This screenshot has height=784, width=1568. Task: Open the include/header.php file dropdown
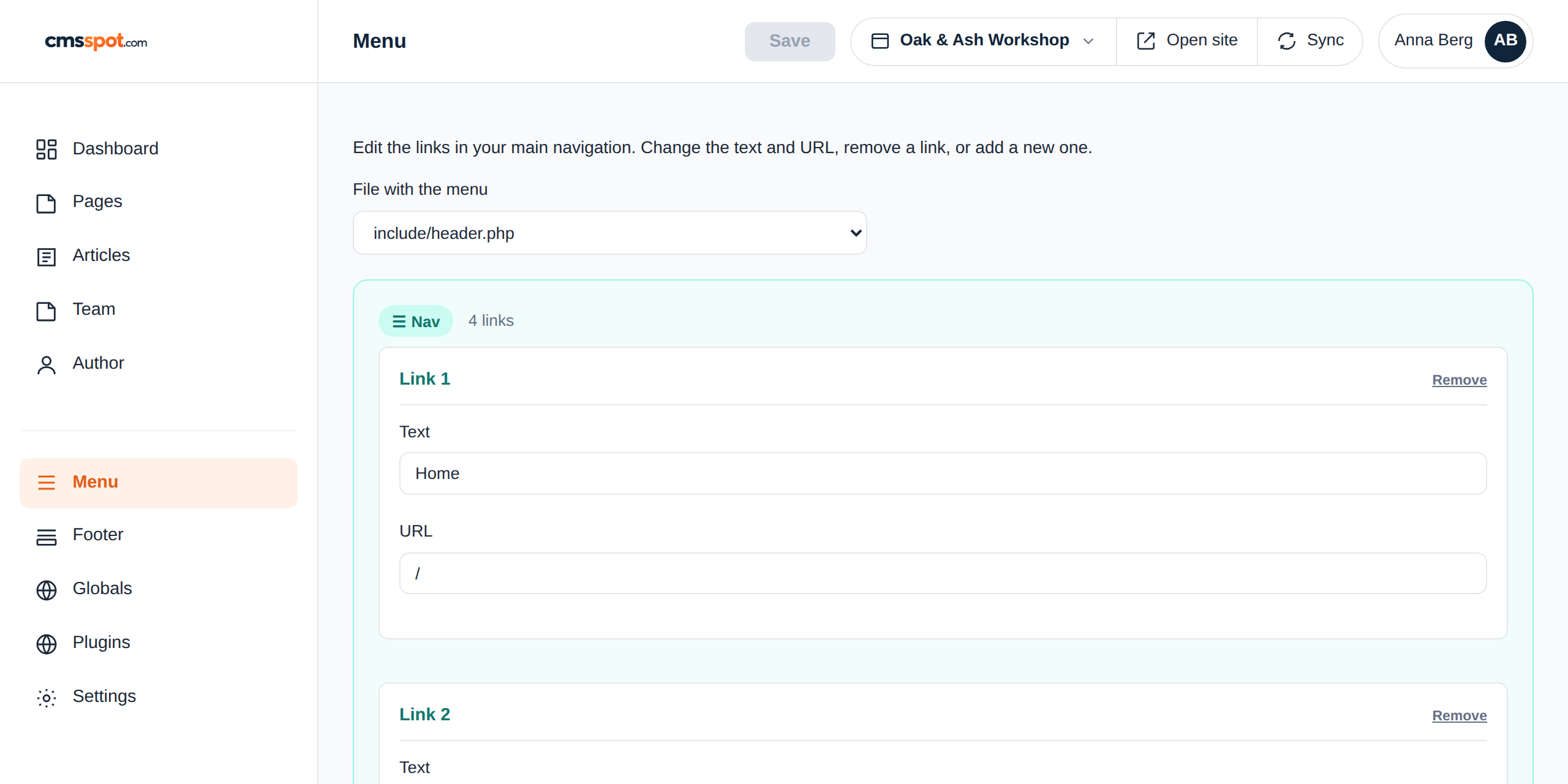coord(609,233)
